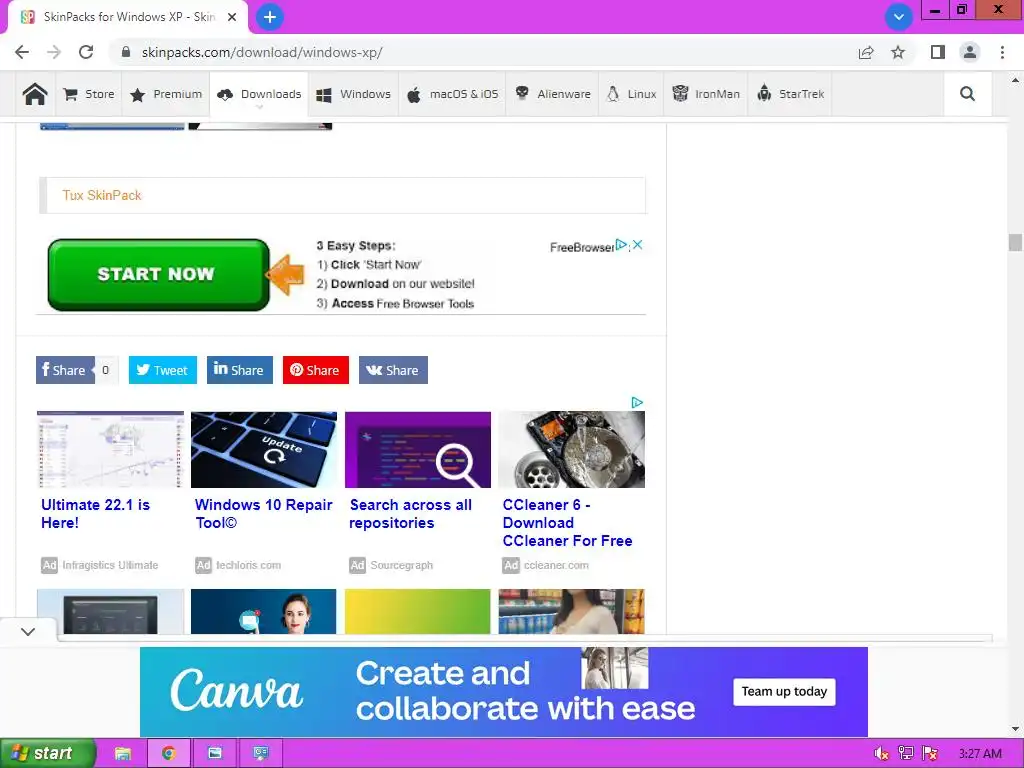This screenshot has height=768, width=1024.
Task: Open the Linux menu item
Action: pyautogui.click(x=631, y=94)
